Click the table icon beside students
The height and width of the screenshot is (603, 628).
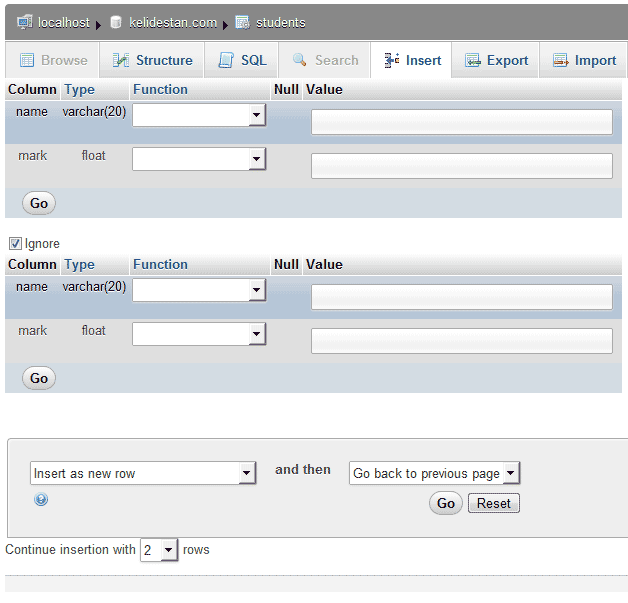[x=242, y=22]
